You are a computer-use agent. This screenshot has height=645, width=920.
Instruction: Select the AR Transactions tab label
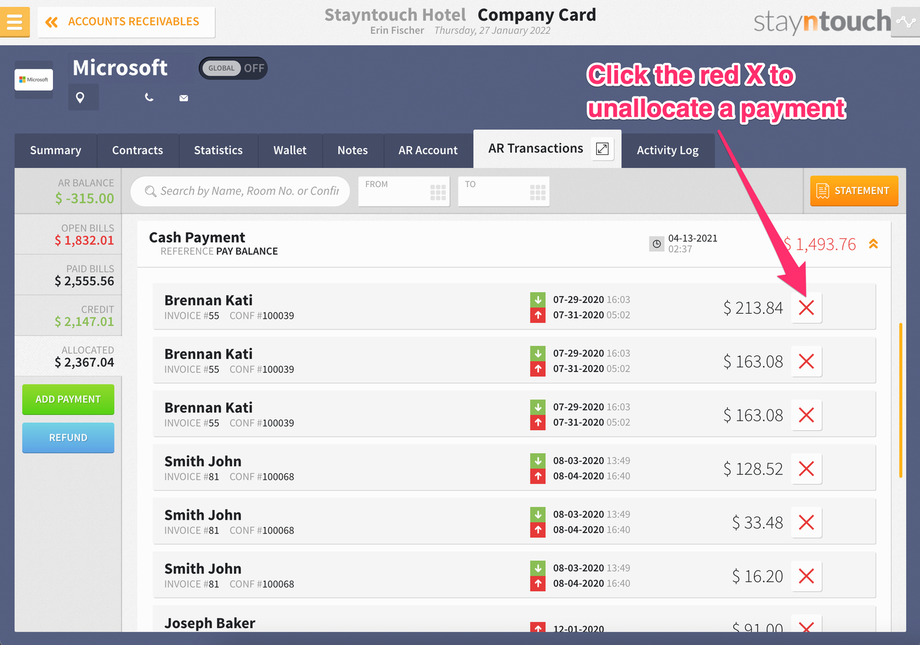click(536, 148)
